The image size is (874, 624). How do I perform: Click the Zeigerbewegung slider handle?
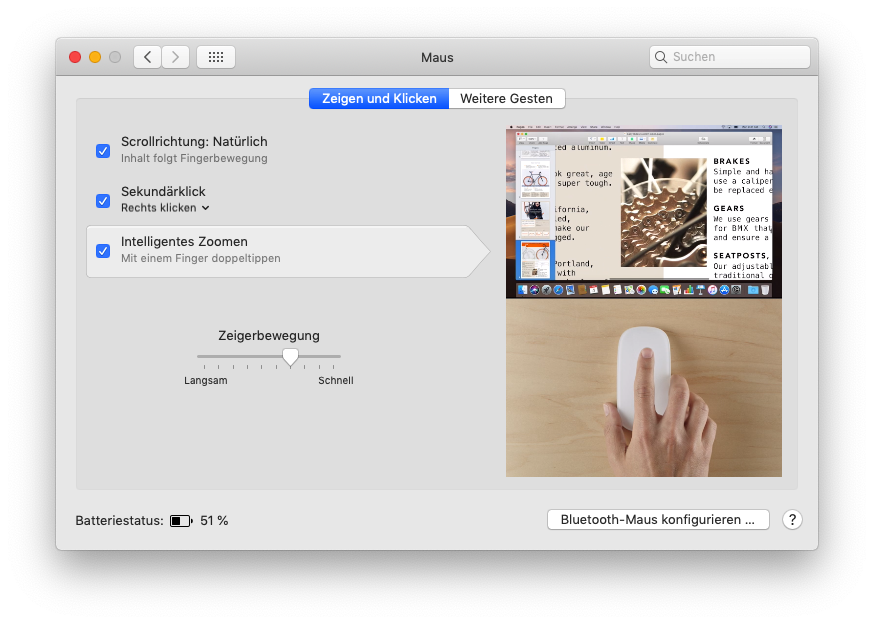click(x=290, y=356)
